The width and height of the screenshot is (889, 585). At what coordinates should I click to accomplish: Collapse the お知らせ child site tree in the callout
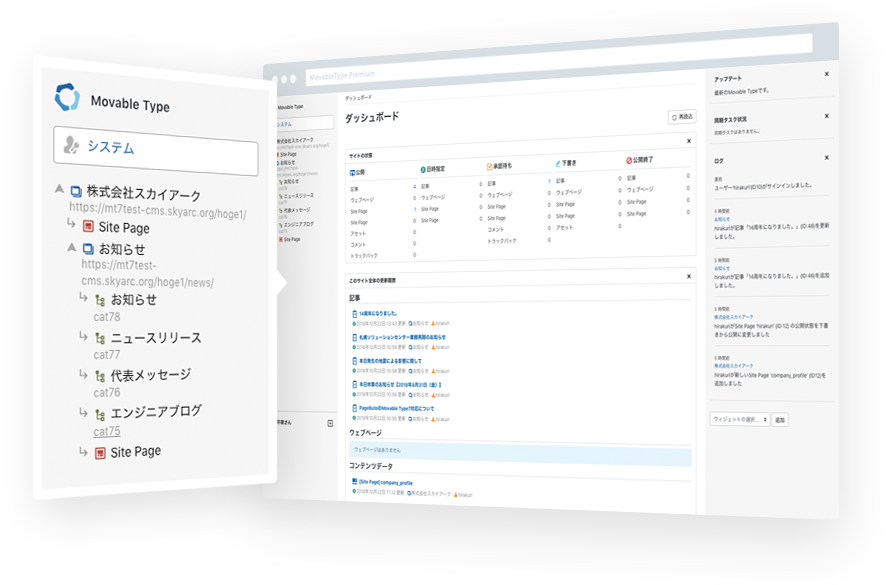click(71, 247)
